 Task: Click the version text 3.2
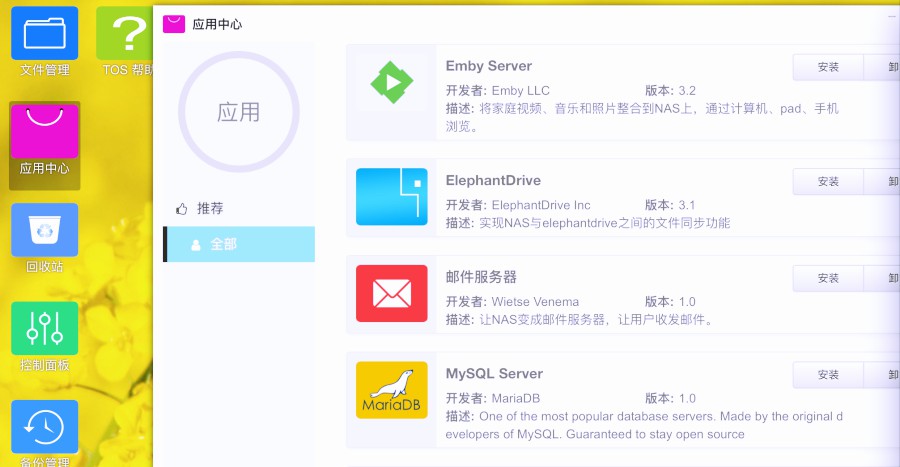(687, 91)
